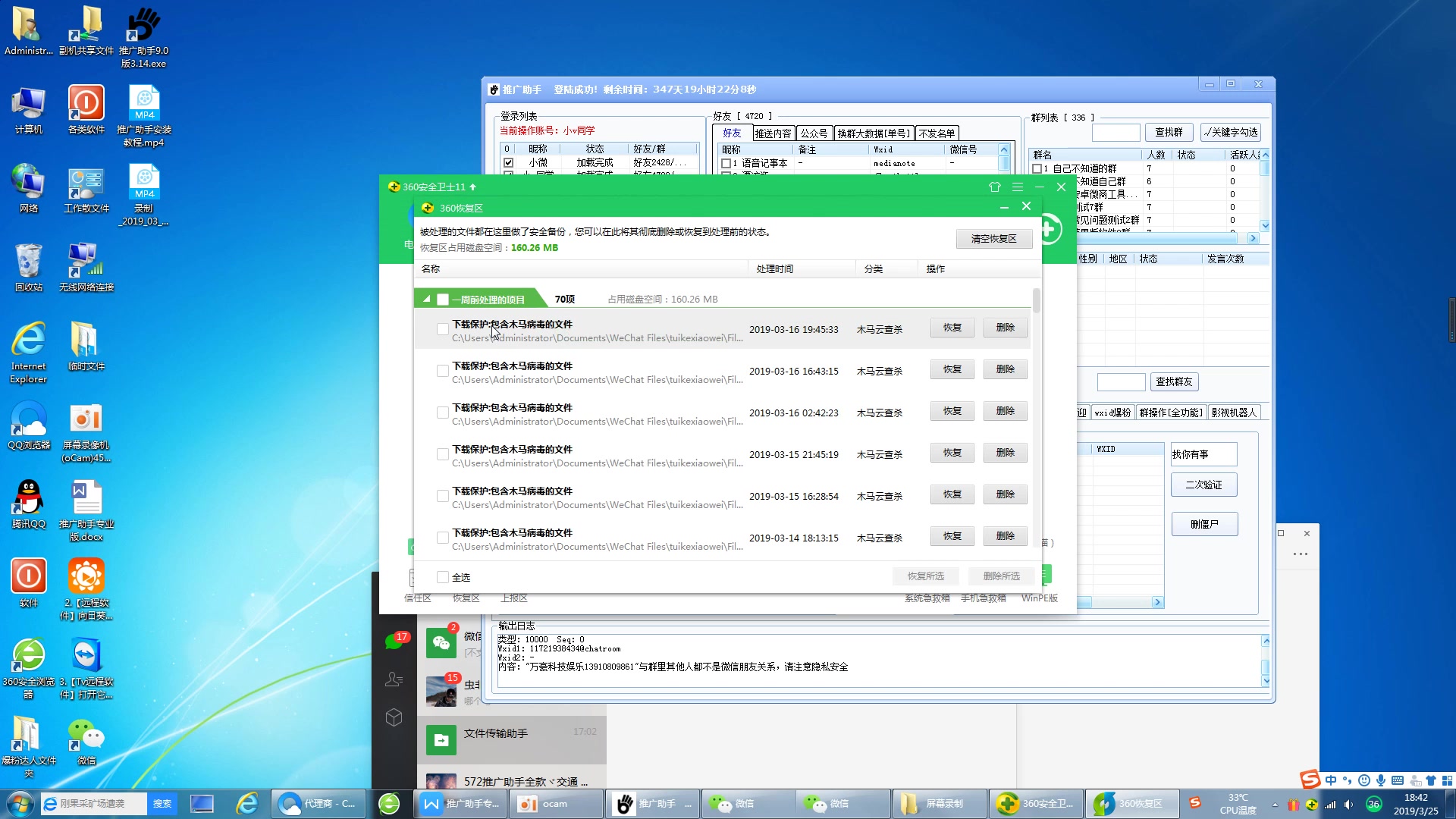
Task: Click the 找你有事 text field
Action: pos(1204,454)
